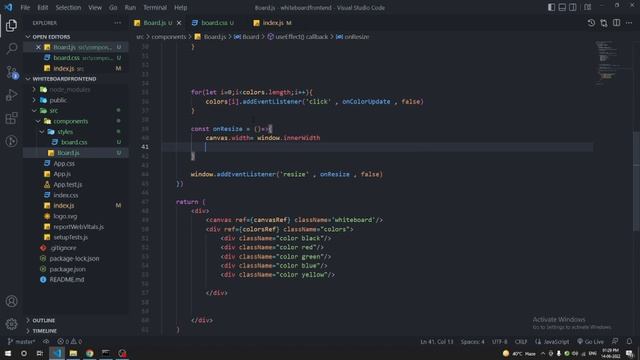Open timeline history icon in editor toolbar
This screenshot has height=360, width=640.
pos(591,23)
